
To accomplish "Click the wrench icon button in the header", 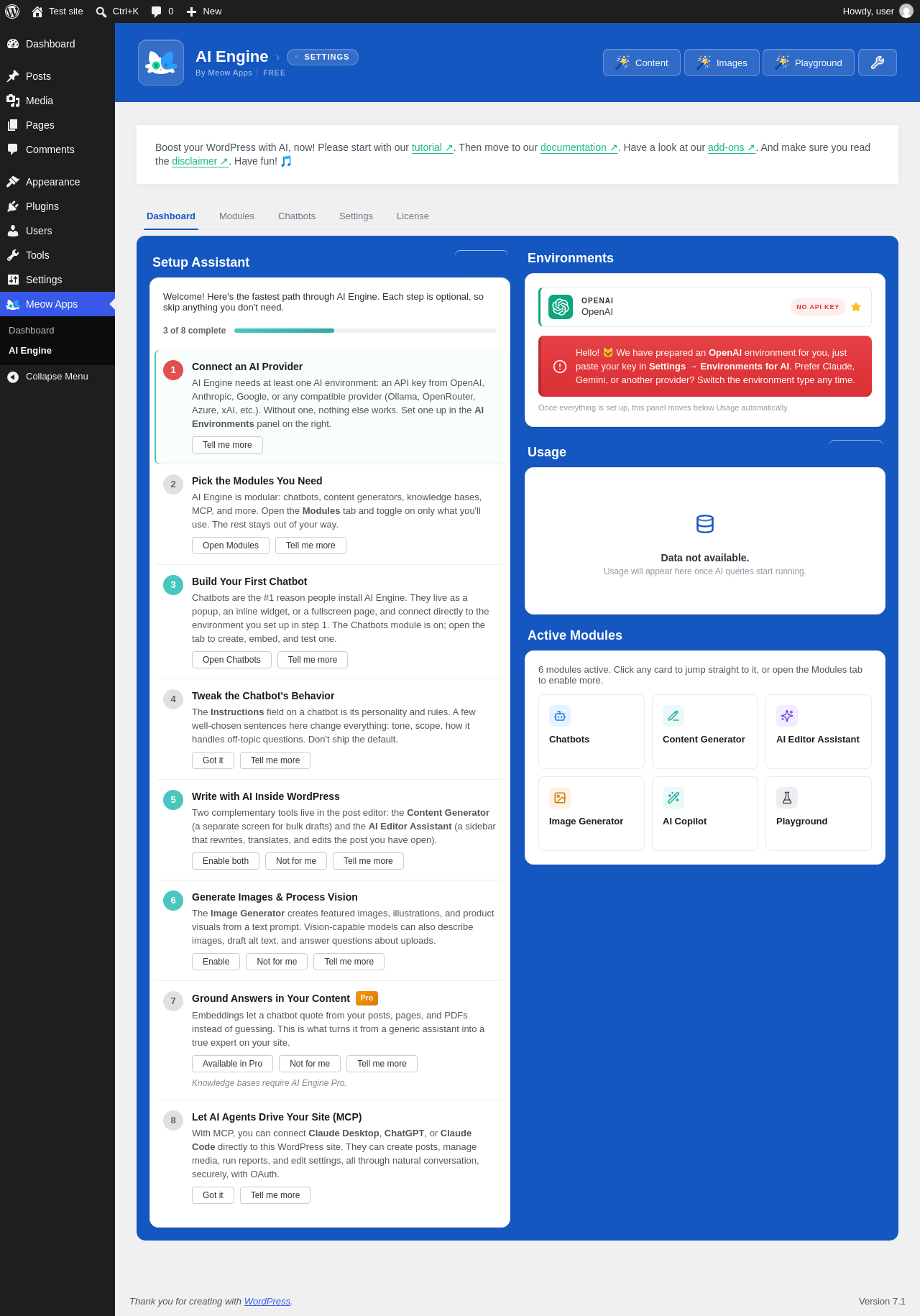I will (878, 63).
